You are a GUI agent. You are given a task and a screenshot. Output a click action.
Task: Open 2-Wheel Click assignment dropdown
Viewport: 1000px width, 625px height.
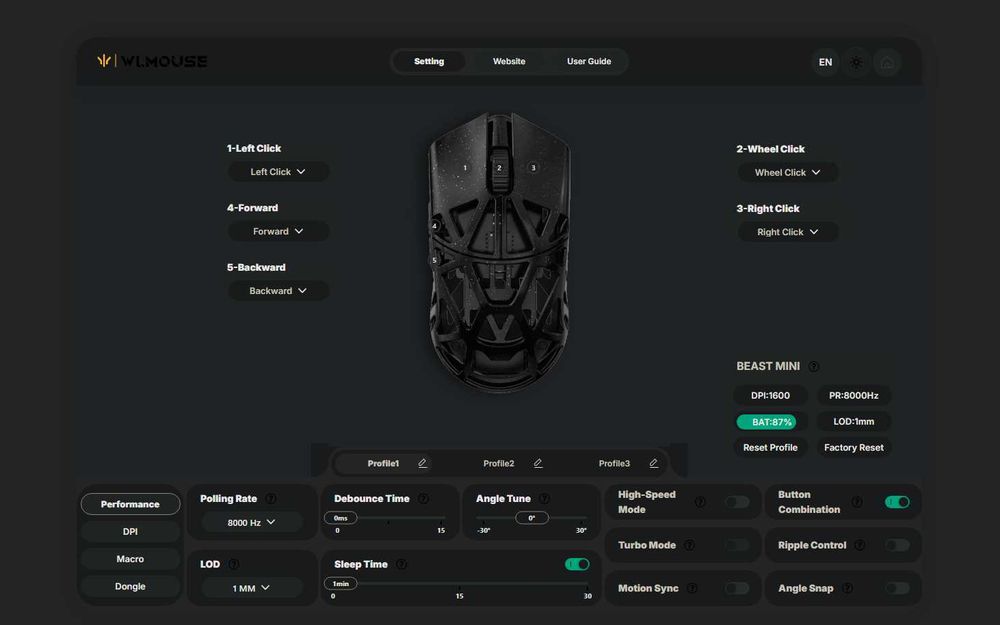788,172
